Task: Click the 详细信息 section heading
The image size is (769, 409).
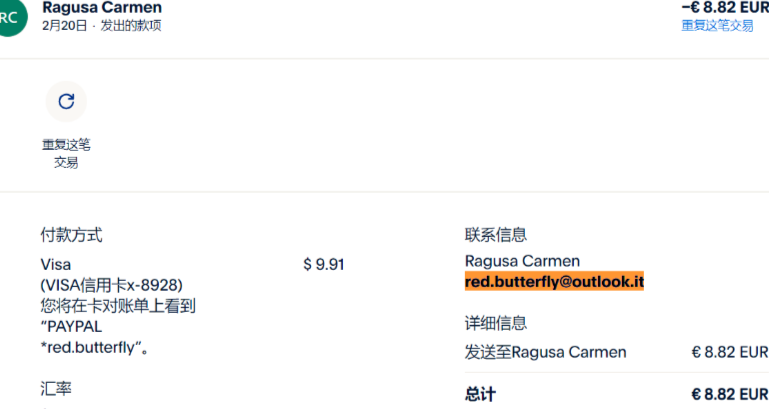Action: (x=496, y=323)
